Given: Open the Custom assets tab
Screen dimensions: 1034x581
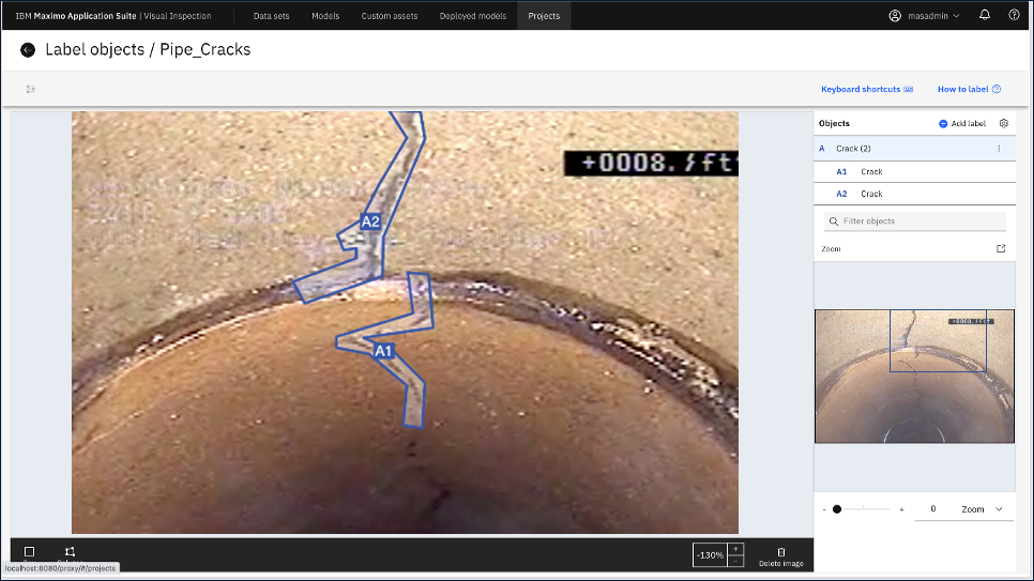Looking at the screenshot, I should point(389,16).
